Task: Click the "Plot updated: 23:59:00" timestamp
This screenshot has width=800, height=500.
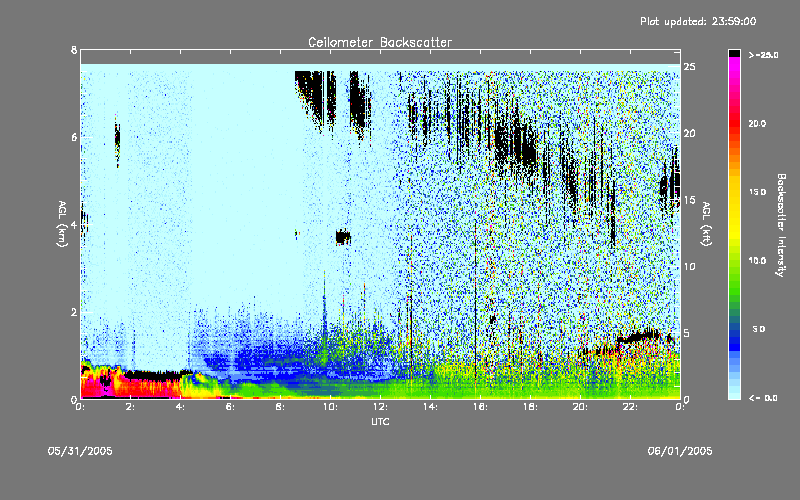Action: [698, 21]
